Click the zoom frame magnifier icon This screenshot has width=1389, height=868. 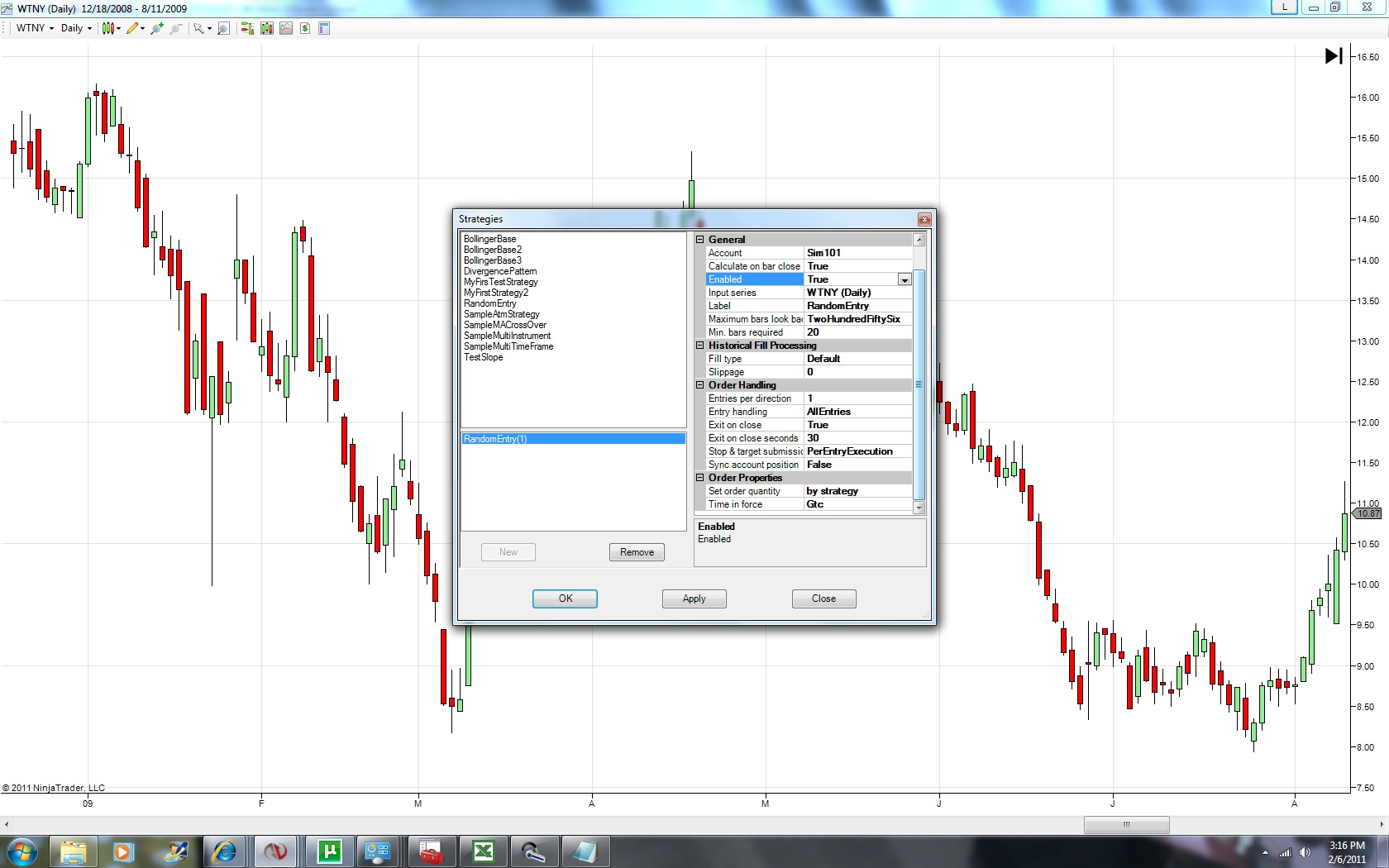point(223,28)
